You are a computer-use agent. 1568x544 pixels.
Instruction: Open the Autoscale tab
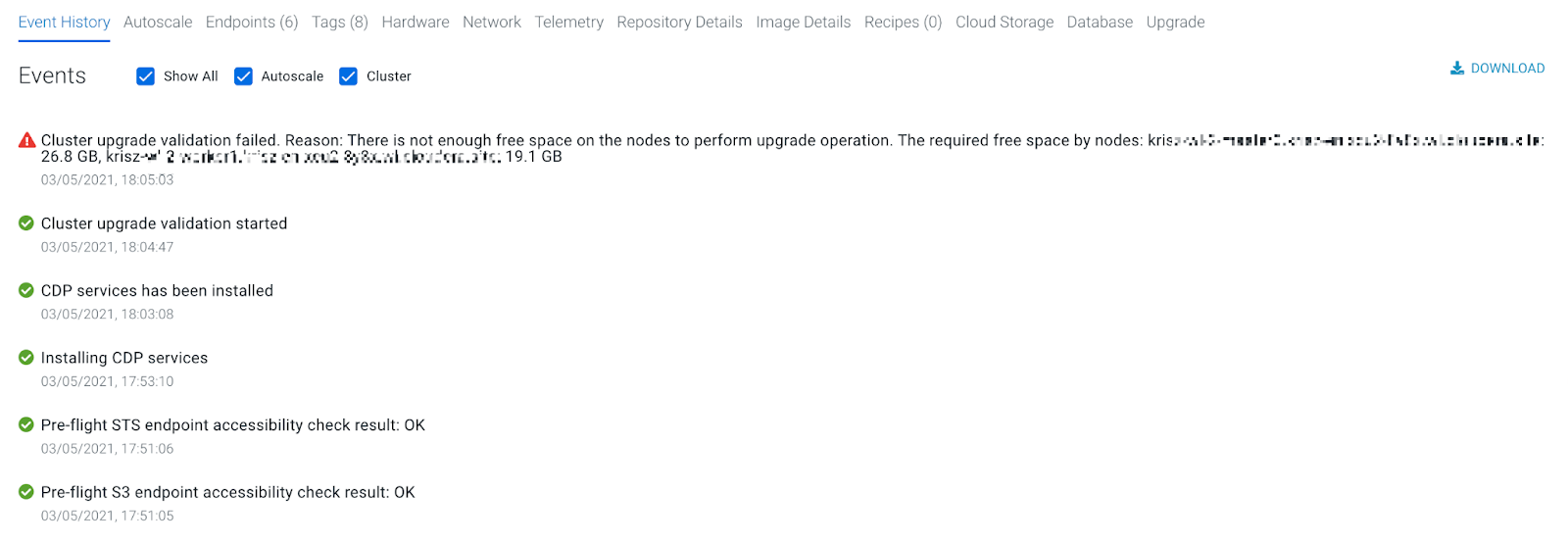[x=158, y=22]
